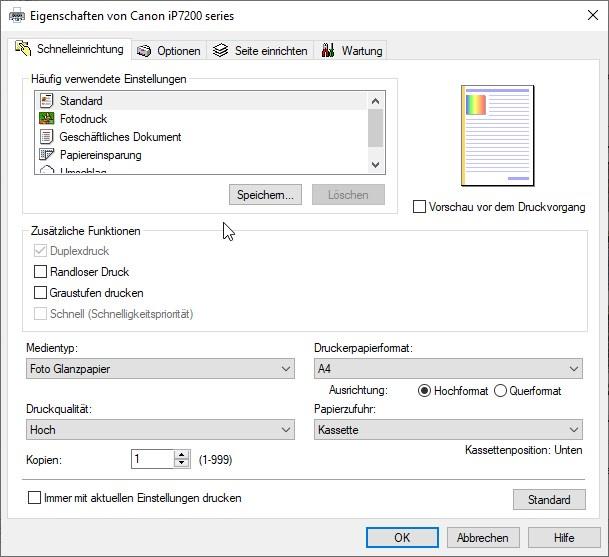Viewport: 609px width, 557px height.
Task: Click Abbrechen to cancel
Action: pos(483,538)
